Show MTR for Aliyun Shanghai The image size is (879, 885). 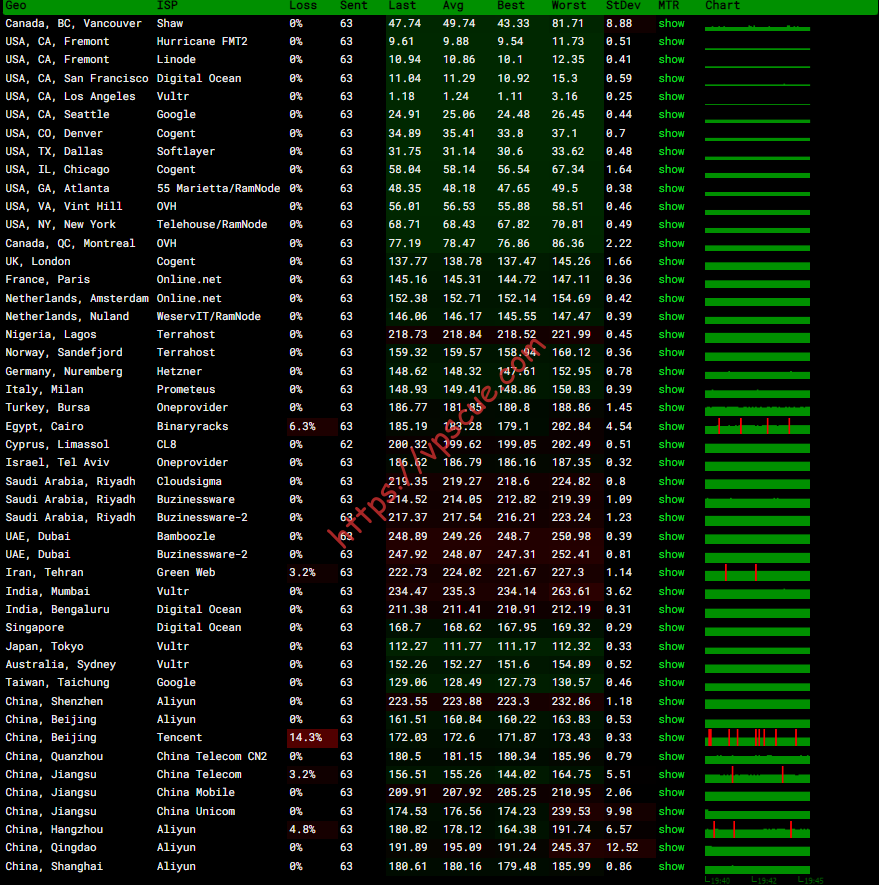(671, 867)
